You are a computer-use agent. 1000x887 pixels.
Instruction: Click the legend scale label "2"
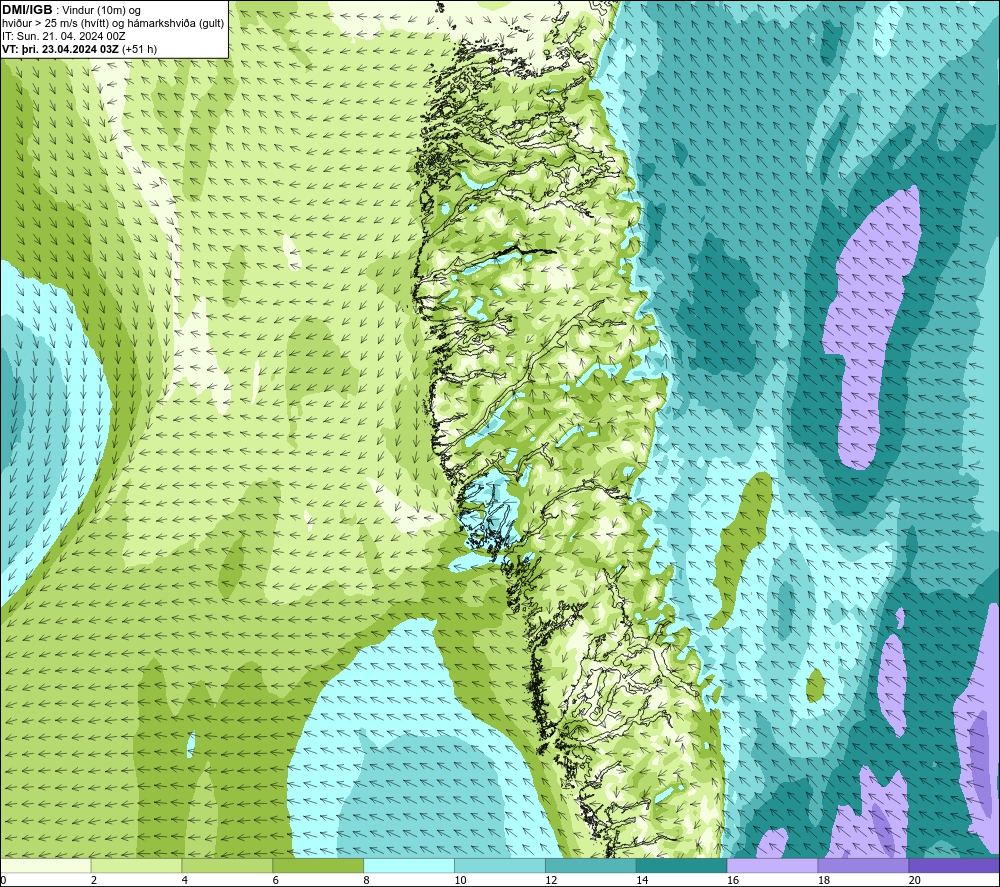[x=94, y=880]
